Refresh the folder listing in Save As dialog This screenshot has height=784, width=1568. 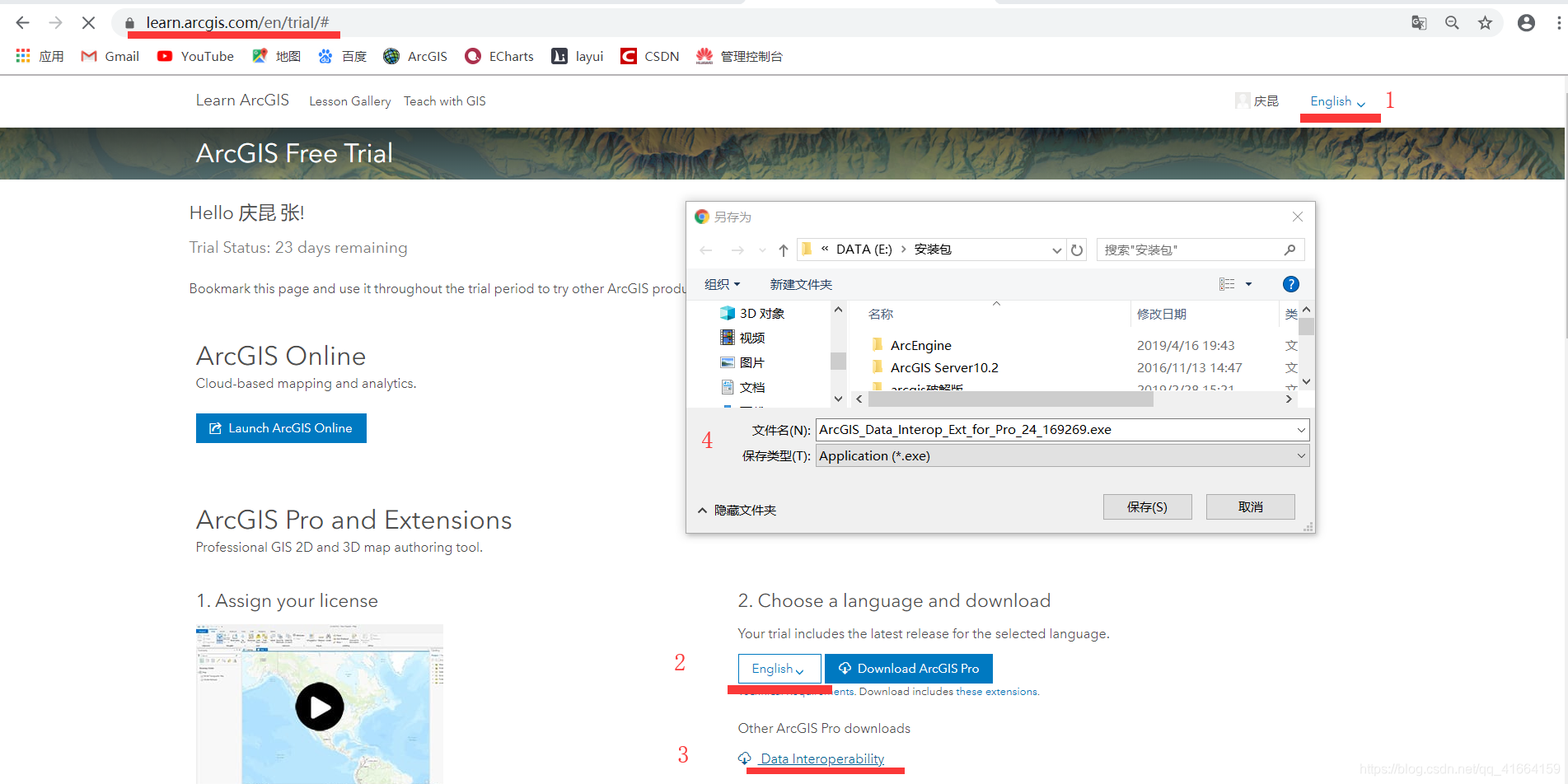1077,250
